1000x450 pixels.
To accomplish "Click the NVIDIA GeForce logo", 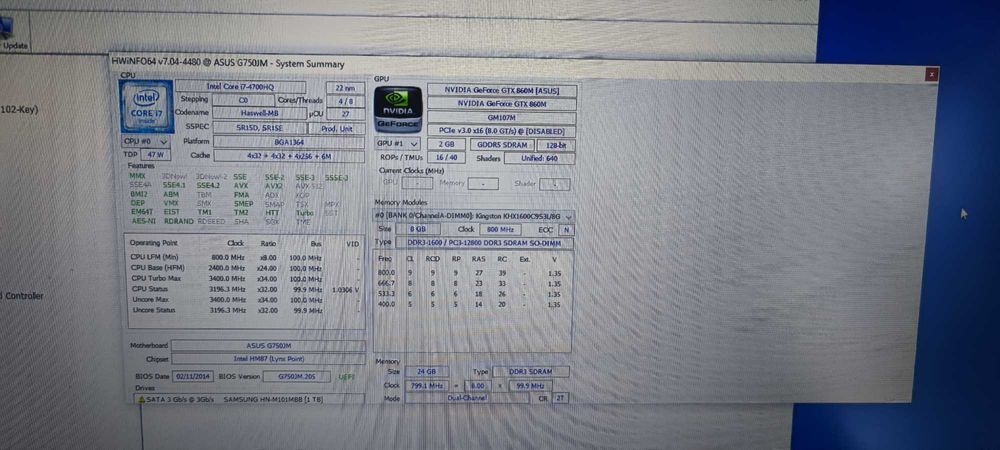I will click(397, 110).
